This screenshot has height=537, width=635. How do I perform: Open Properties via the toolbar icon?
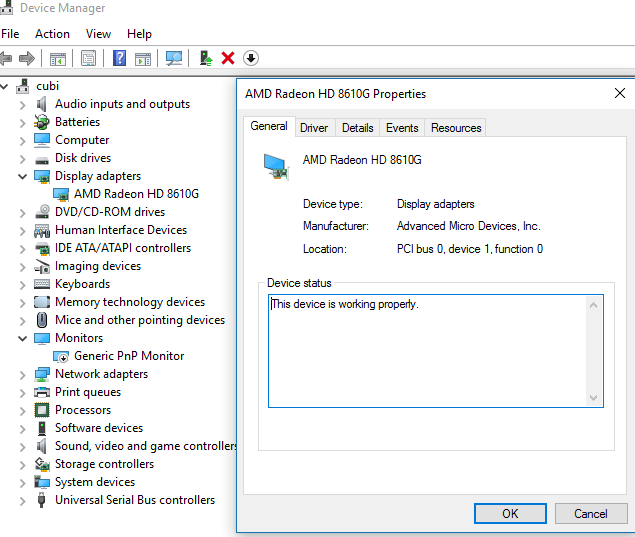[88, 58]
